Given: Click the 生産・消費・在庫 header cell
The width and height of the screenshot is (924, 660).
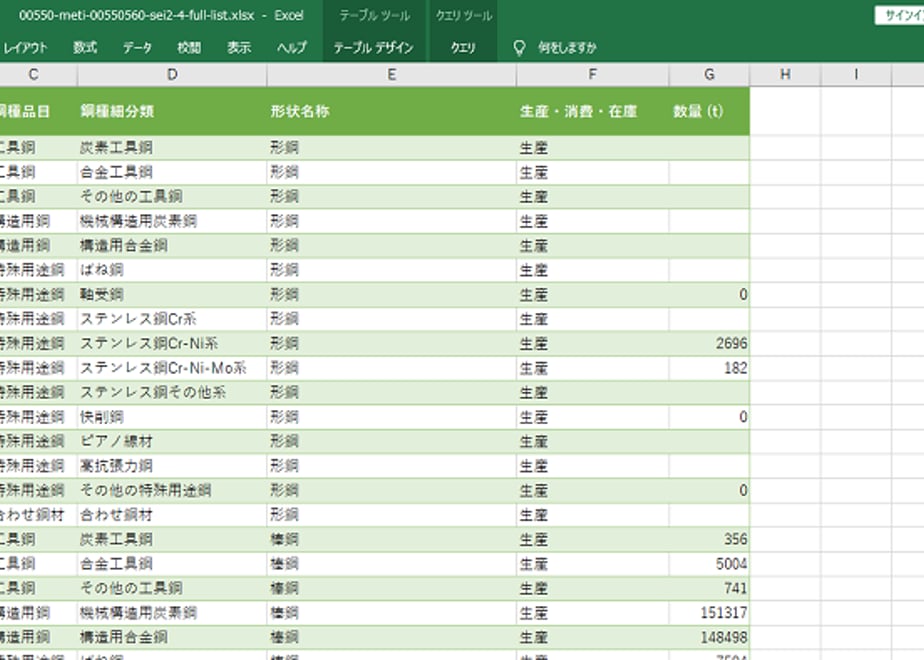Looking at the screenshot, I should click(592, 111).
